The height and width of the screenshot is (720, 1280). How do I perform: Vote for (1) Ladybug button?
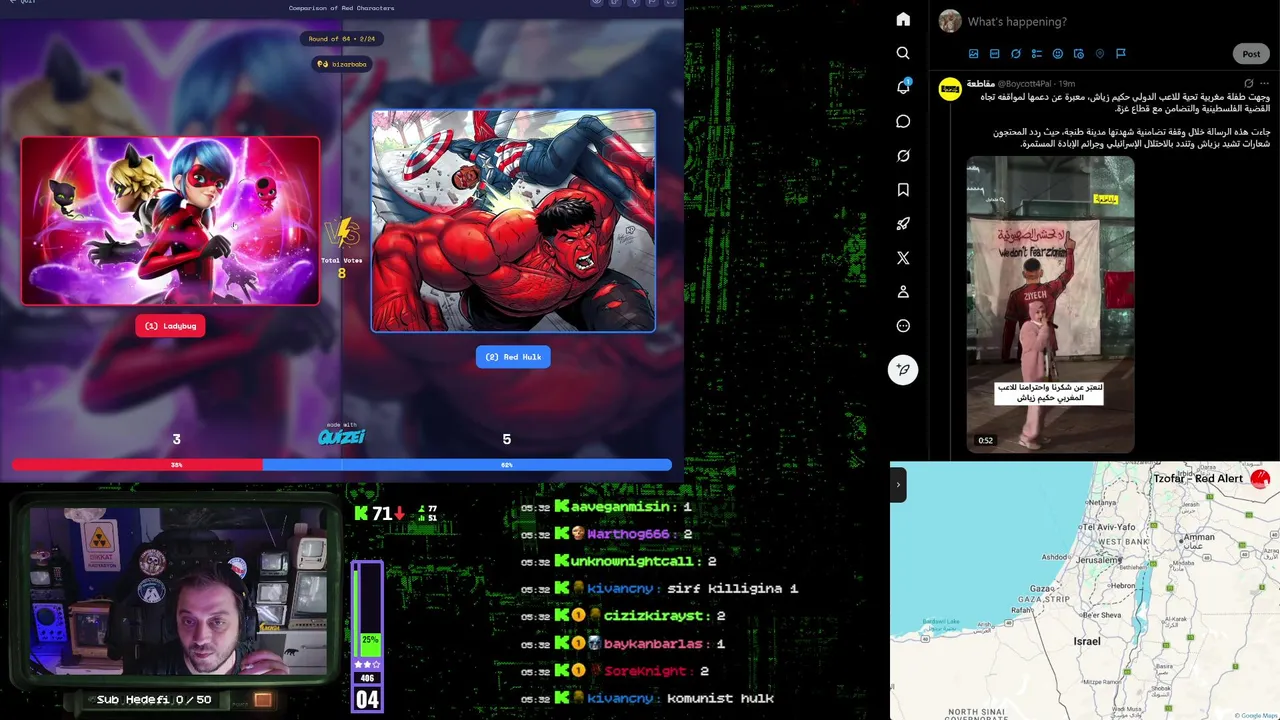(170, 326)
